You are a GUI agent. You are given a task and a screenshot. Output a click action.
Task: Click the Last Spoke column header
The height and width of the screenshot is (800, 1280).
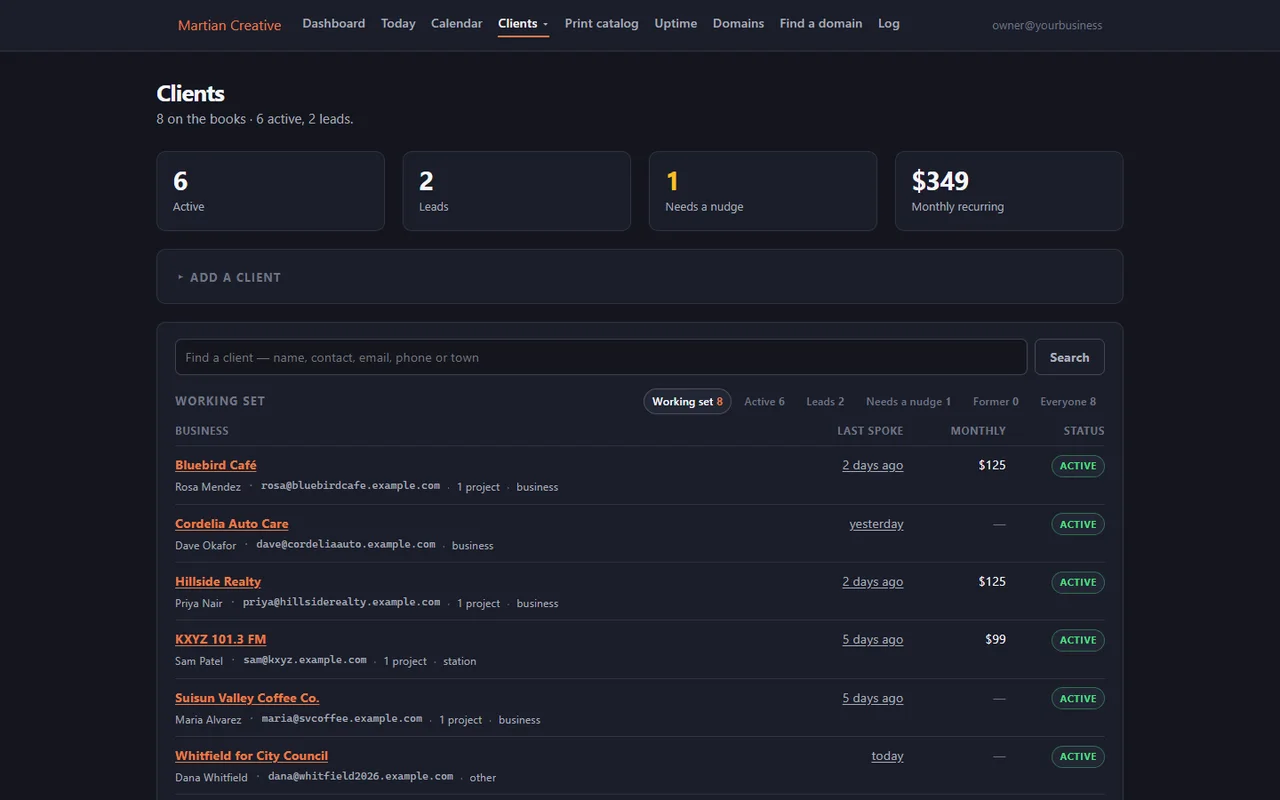(870, 431)
